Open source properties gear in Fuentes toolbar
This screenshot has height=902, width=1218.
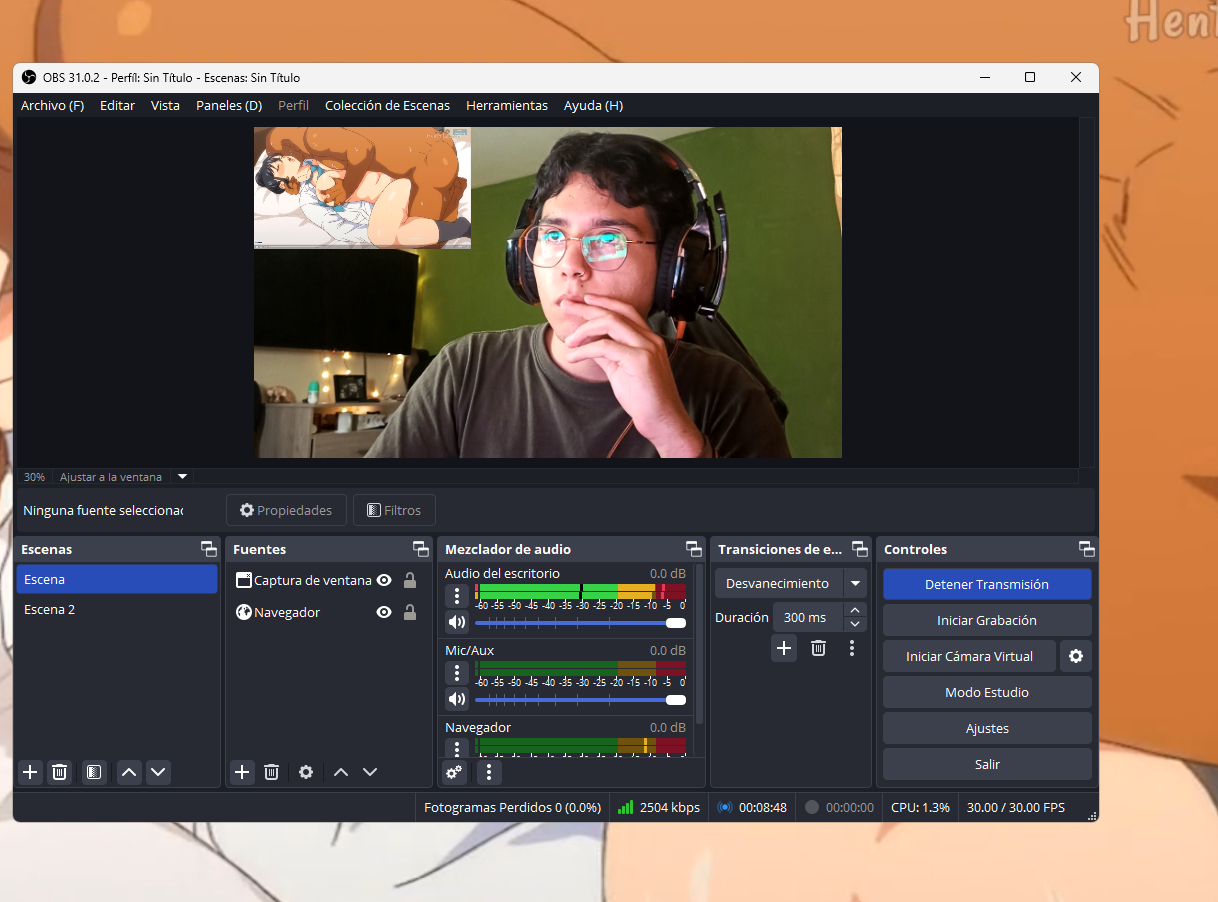pyautogui.click(x=306, y=772)
